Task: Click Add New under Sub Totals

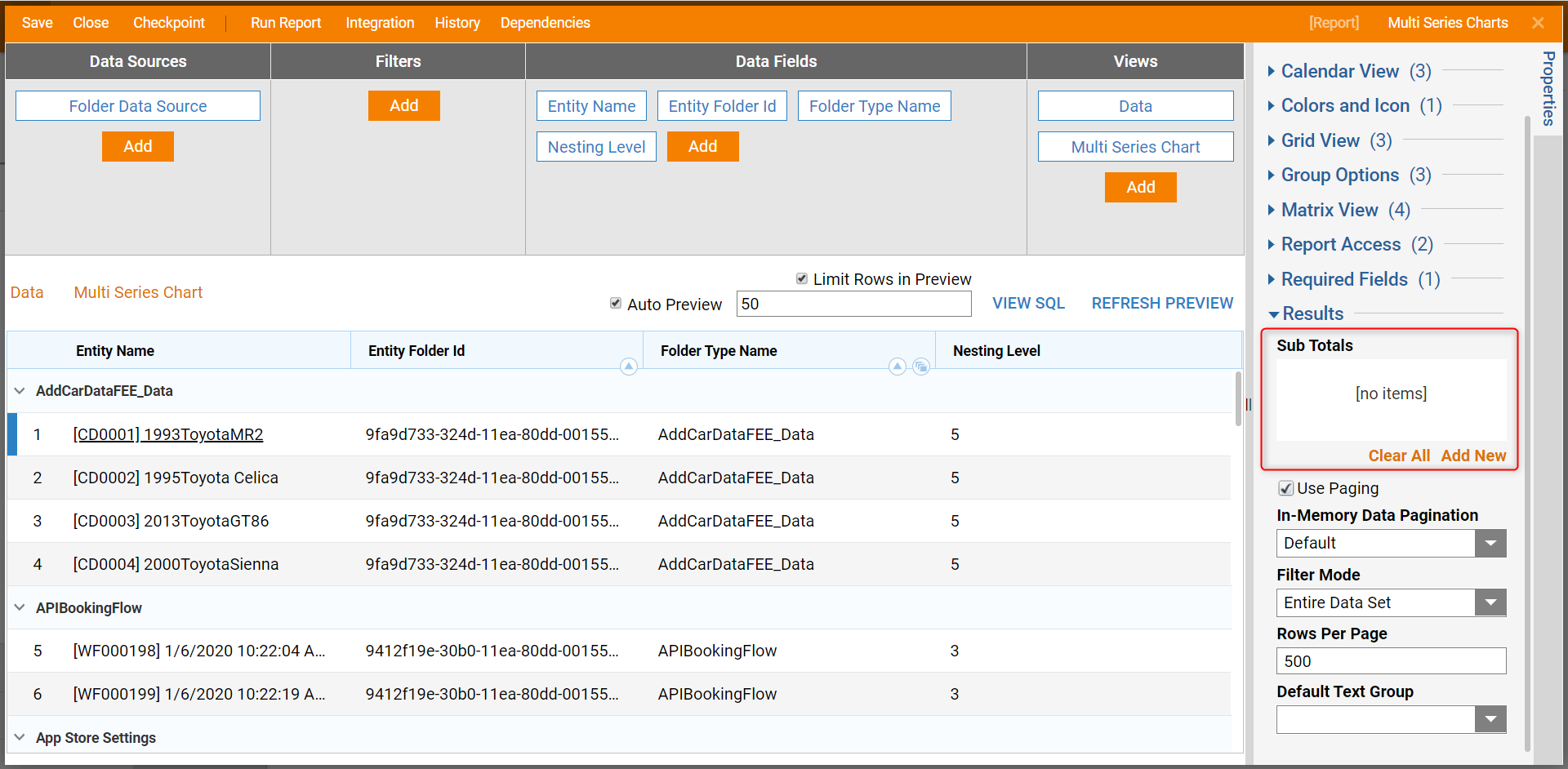Action: pos(1473,456)
